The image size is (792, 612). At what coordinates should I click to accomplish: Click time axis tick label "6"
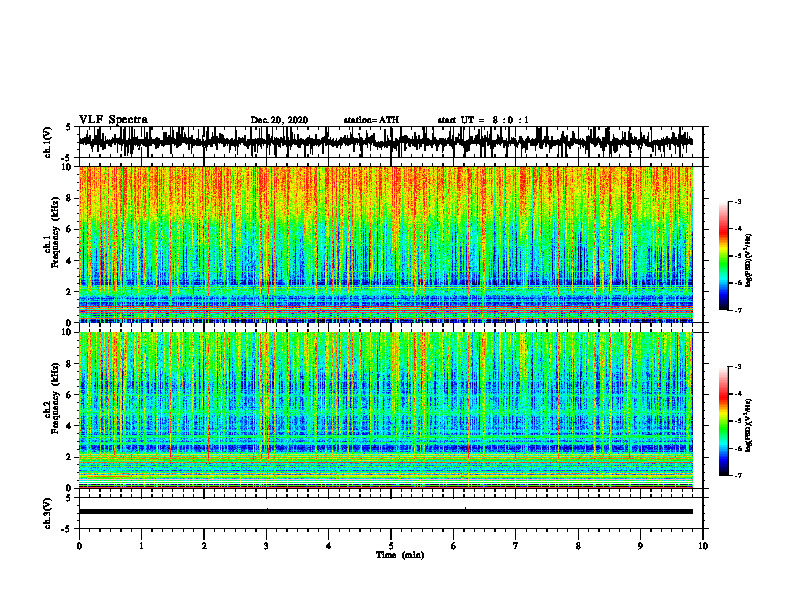pos(454,546)
